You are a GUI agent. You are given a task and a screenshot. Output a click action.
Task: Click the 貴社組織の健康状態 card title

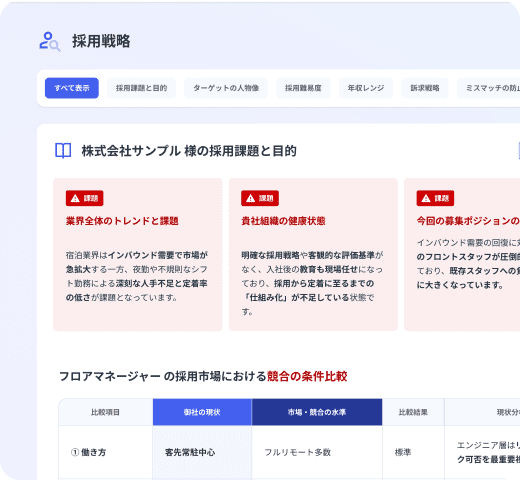coord(283,221)
